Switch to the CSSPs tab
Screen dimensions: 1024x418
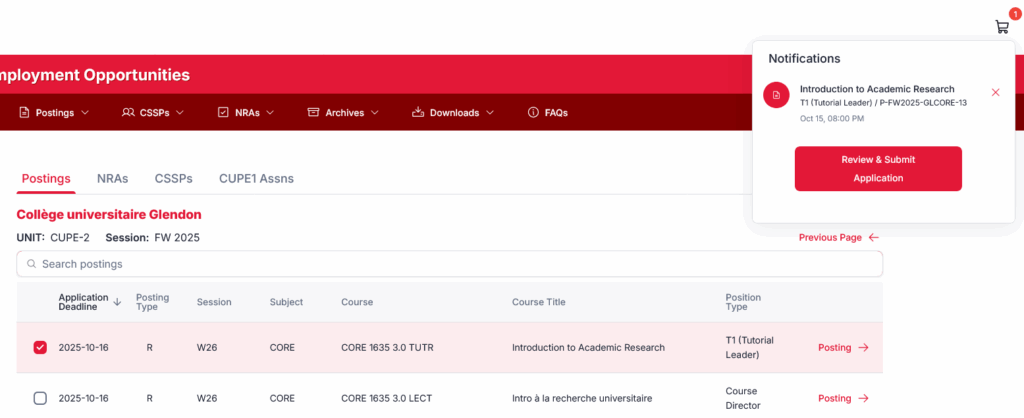coord(173,179)
